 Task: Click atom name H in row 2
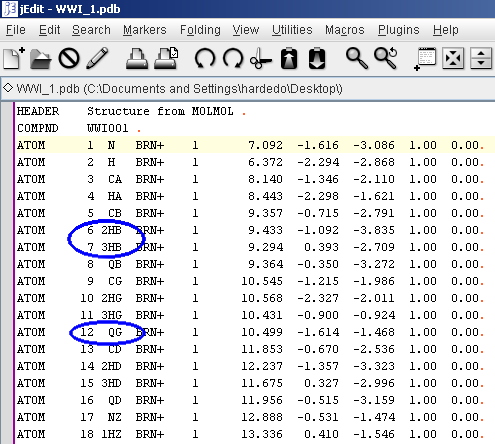111,162
